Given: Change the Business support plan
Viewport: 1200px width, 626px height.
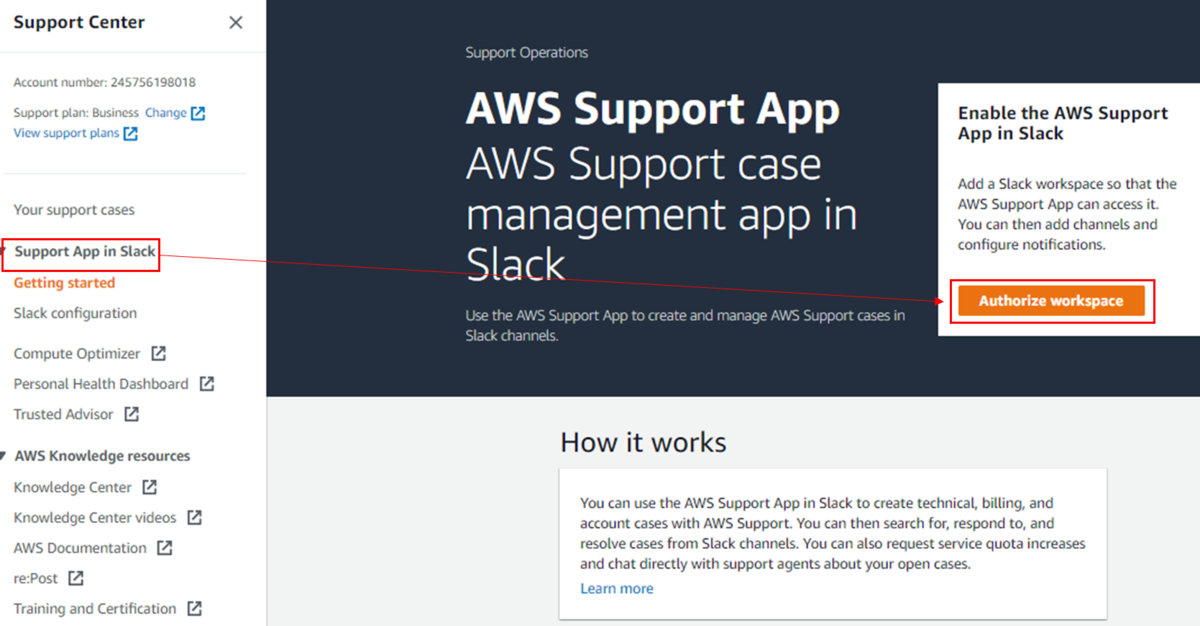Looking at the screenshot, I should pyautogui.click(x=166, y=113).
